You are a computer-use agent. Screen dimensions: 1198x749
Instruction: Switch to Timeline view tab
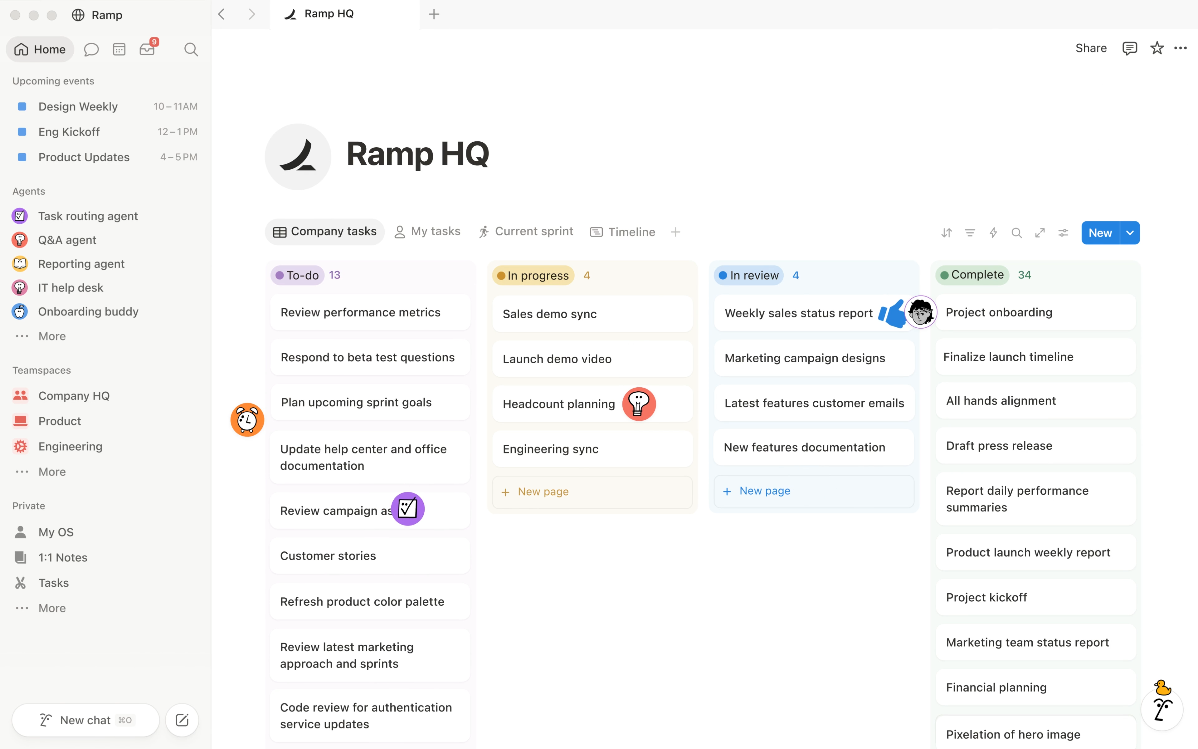(623, 232)
